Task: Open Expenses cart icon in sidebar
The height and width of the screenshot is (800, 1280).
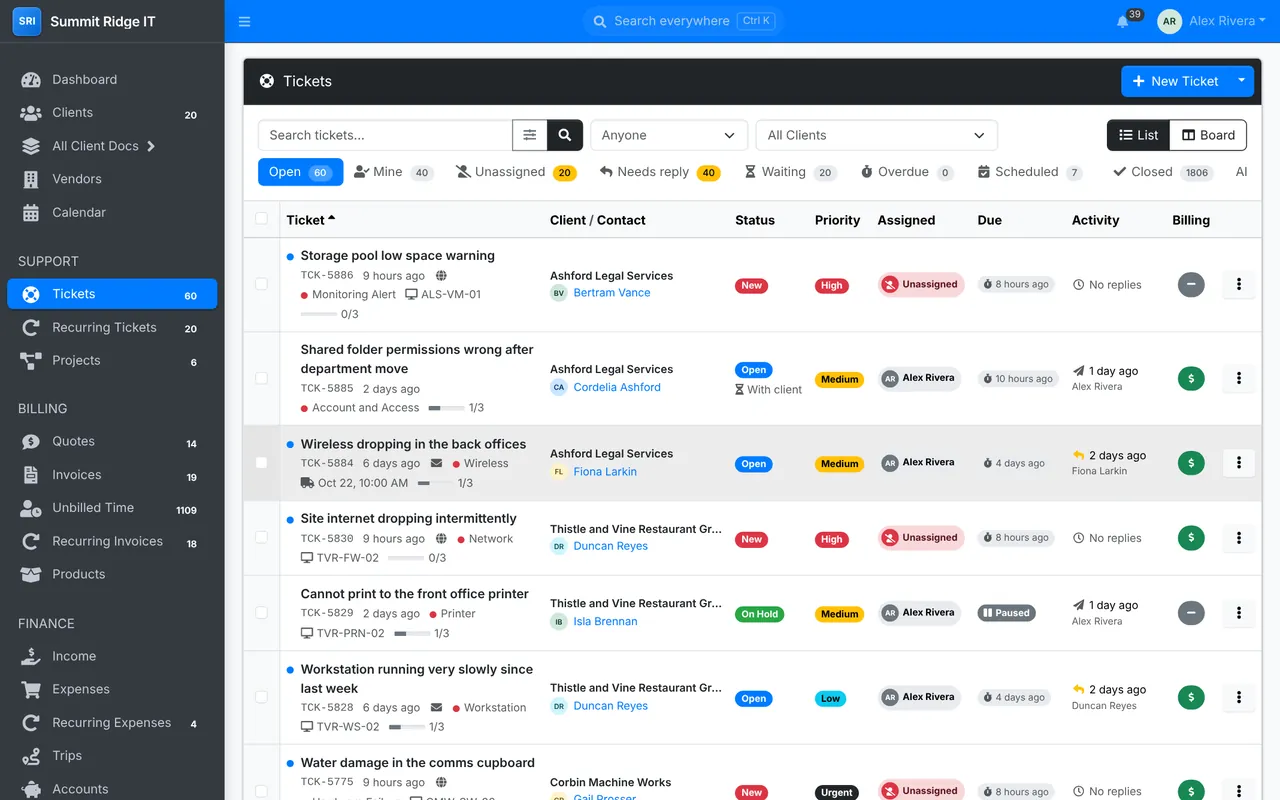Action: 31,690
